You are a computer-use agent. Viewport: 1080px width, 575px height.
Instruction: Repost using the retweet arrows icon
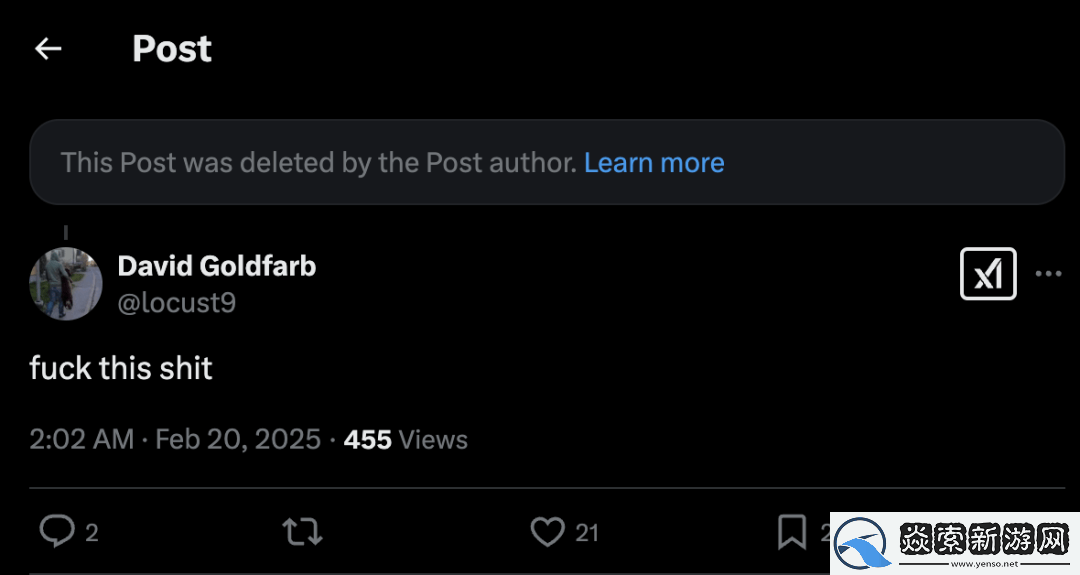point(302,531)
